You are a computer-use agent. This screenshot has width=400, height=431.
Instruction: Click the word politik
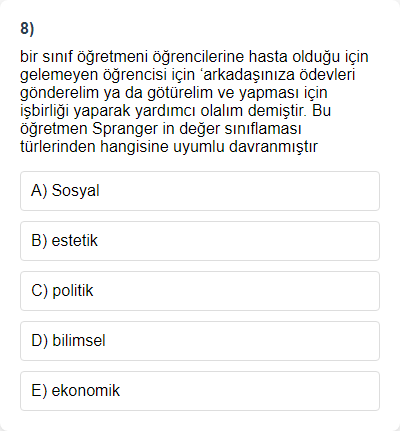tap(73, 291)
